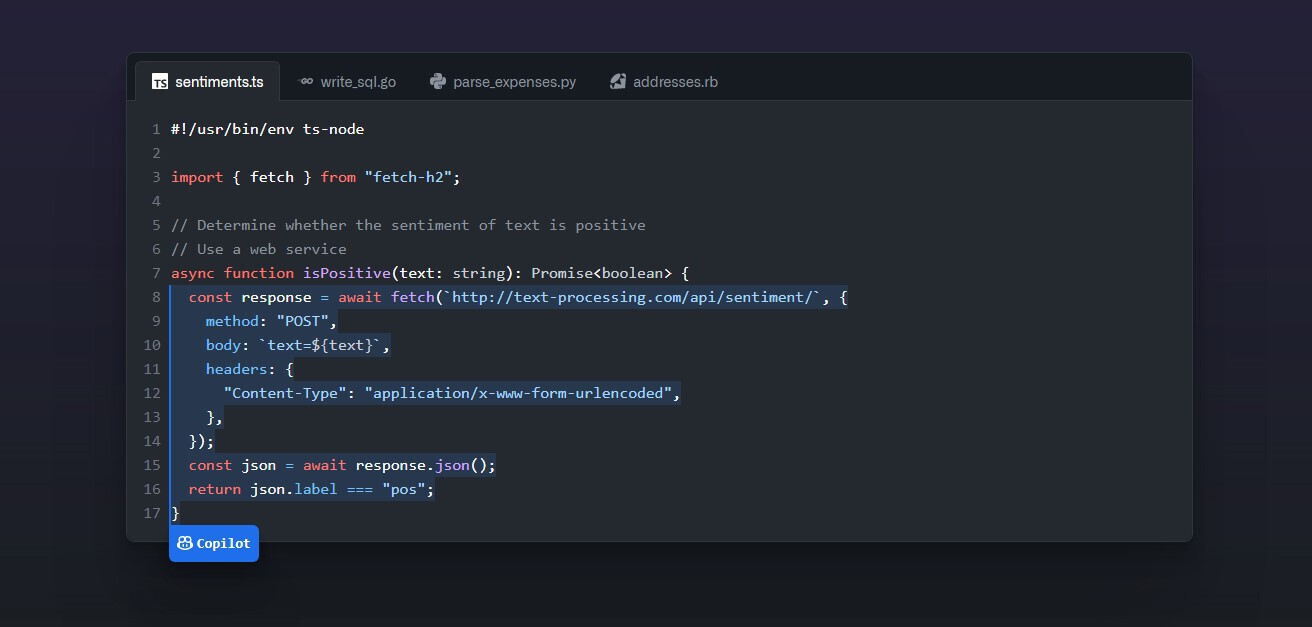1312x627 pixels.
Task: Switch to the write_sql.go tab
Action: click(x=349, y=81)
